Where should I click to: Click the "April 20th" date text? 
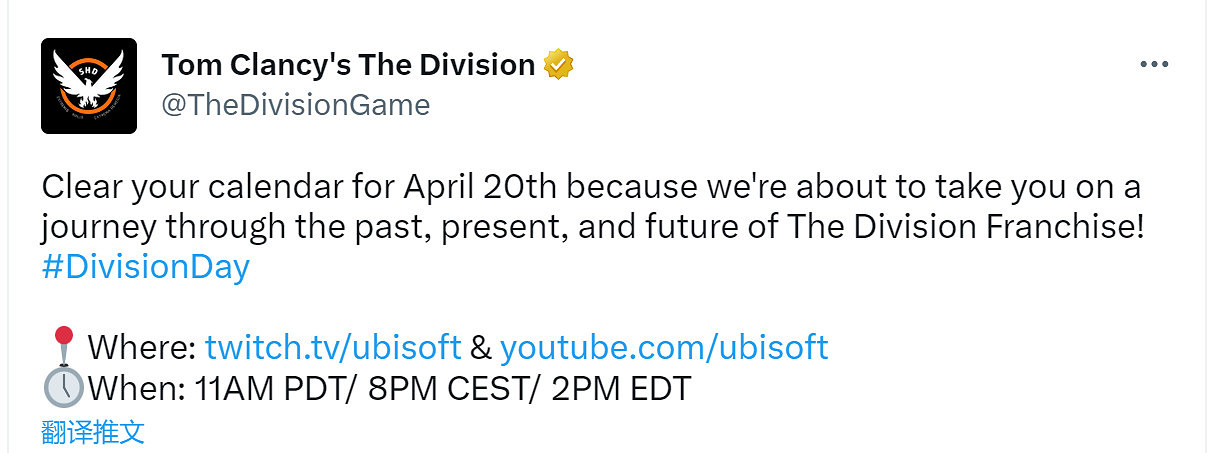pos(469,187)
